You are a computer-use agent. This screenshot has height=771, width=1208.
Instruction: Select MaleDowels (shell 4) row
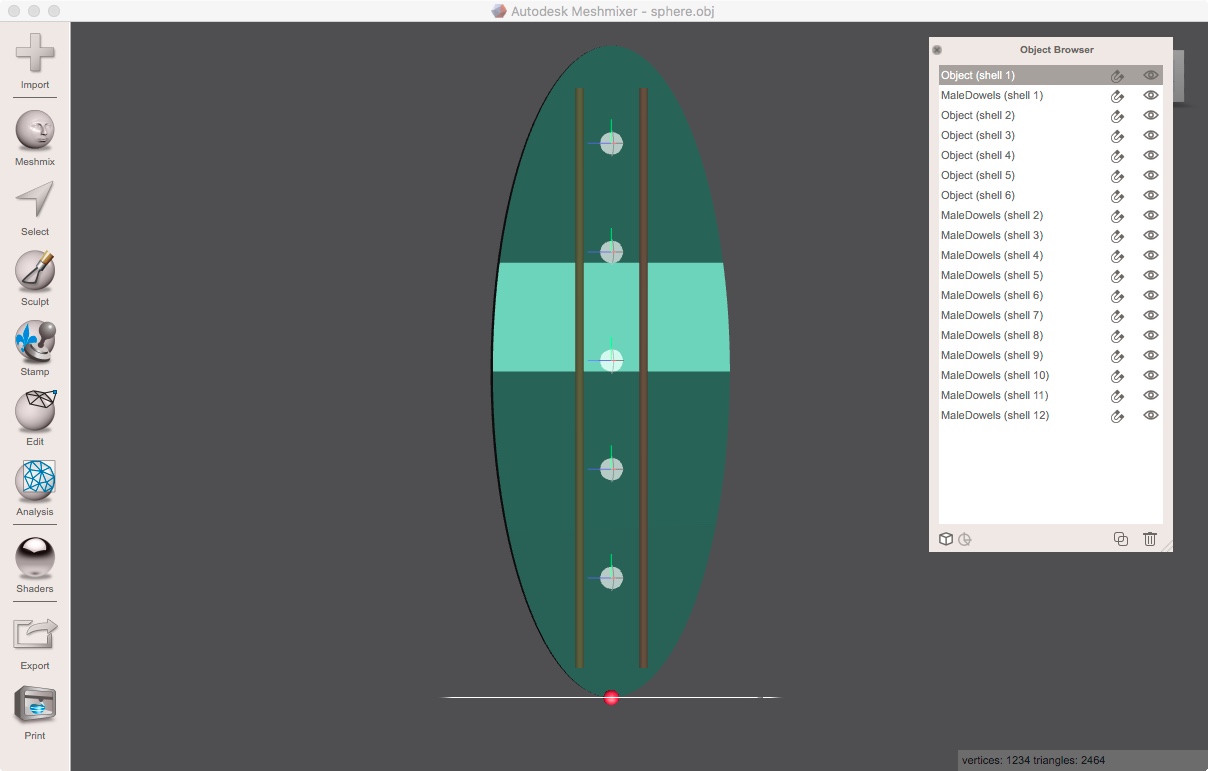(1050, 255)
